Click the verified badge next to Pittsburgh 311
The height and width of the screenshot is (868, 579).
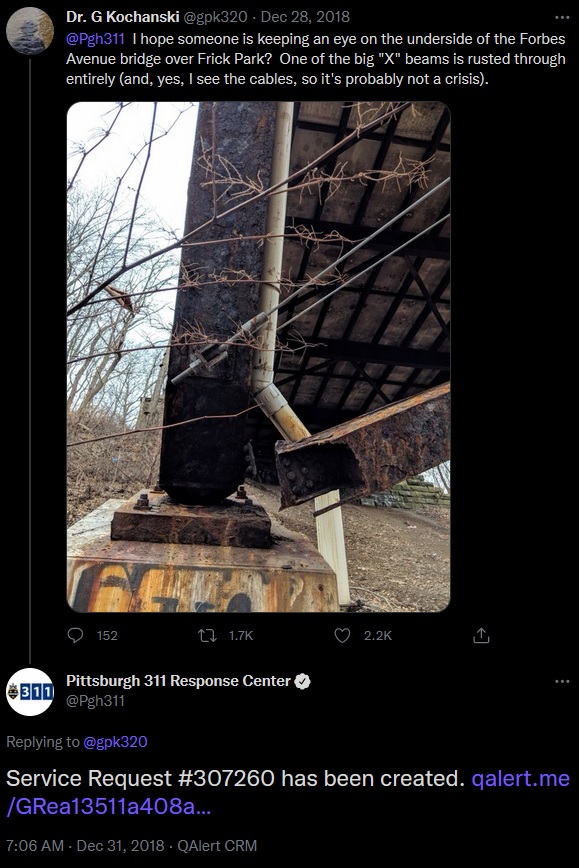click(x=302, y=681)
